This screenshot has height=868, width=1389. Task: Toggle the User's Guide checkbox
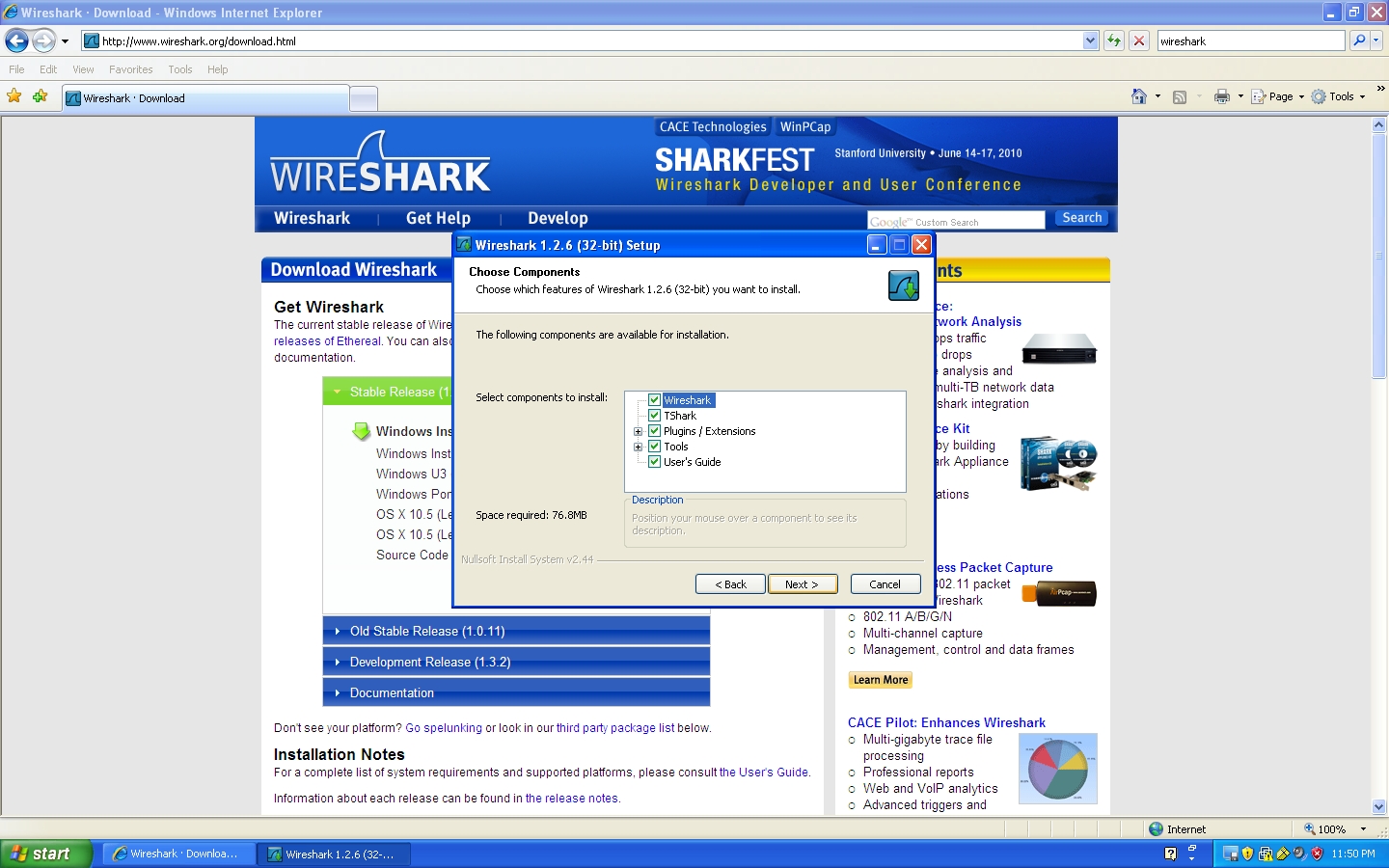(654, 462)
